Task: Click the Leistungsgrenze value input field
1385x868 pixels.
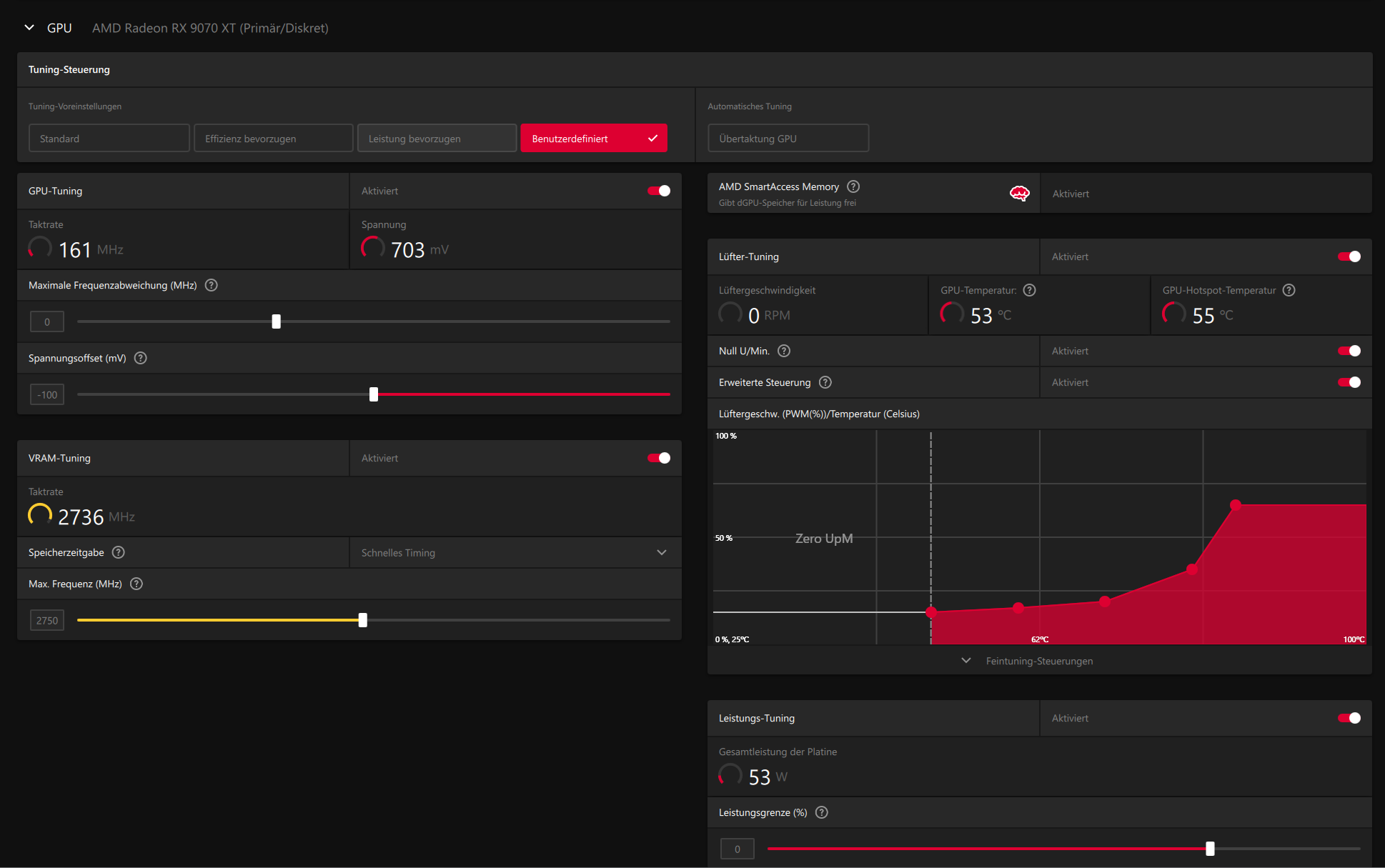Action: (738, 849)
